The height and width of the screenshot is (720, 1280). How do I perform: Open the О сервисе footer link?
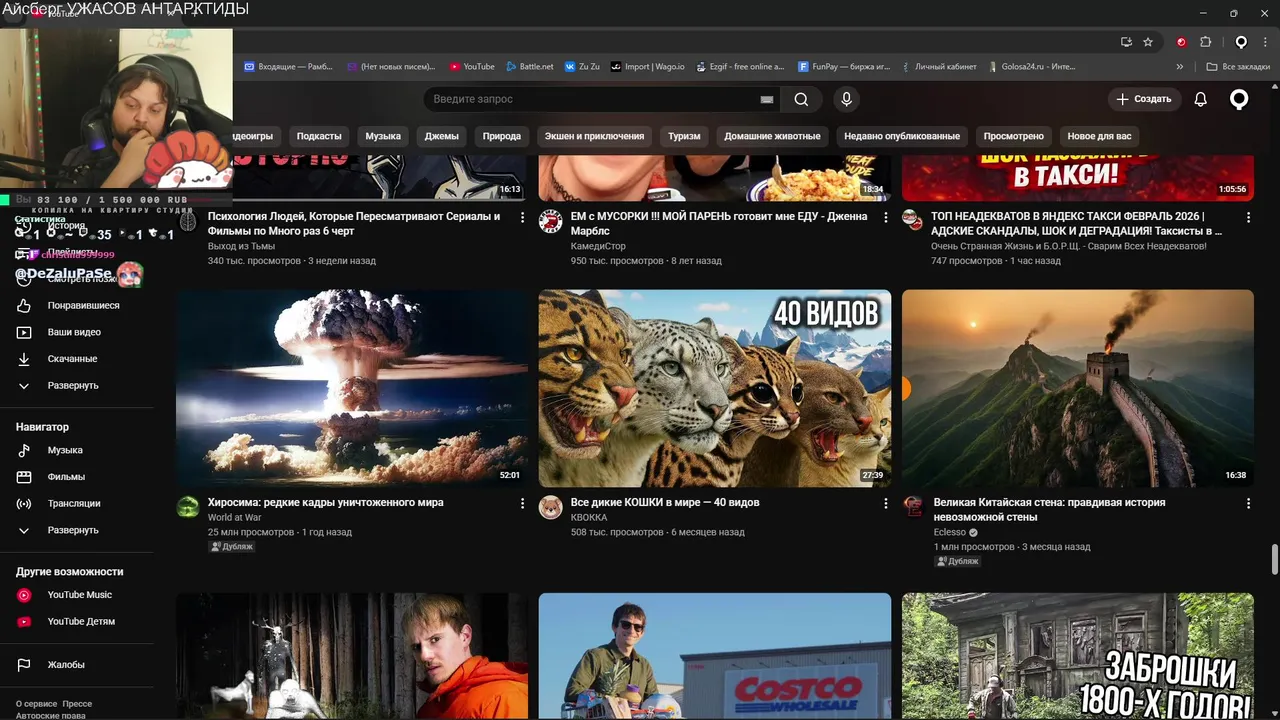pos(36,704)
